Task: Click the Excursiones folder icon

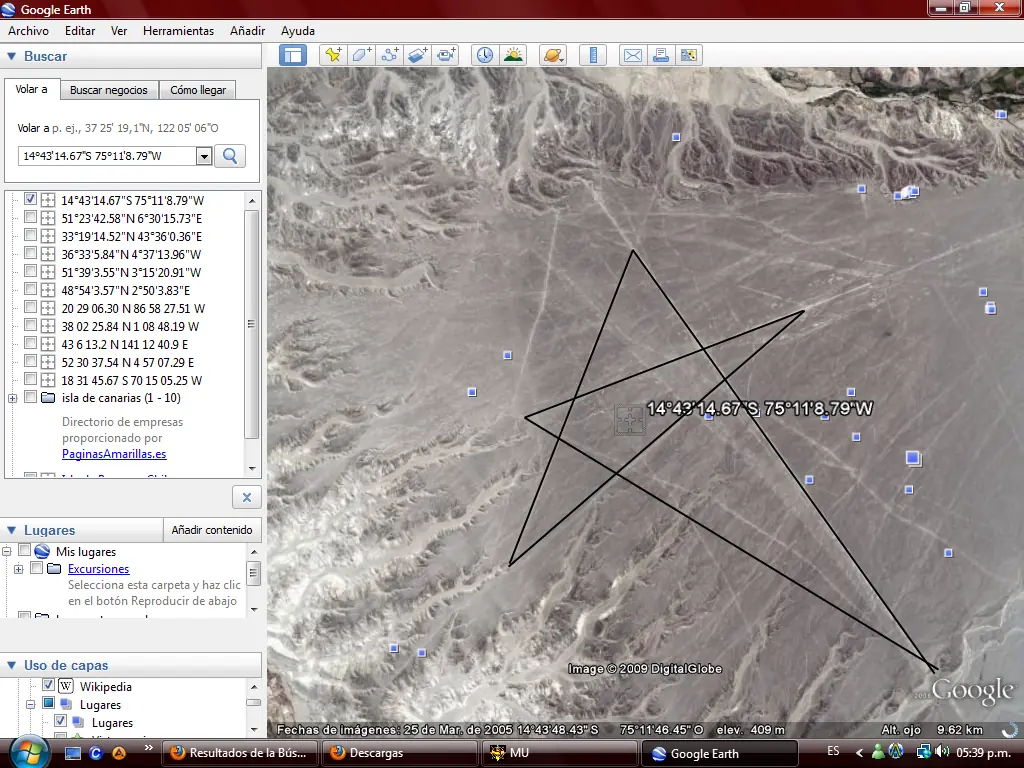Action: pyautogui.click(x=54, y=569)
